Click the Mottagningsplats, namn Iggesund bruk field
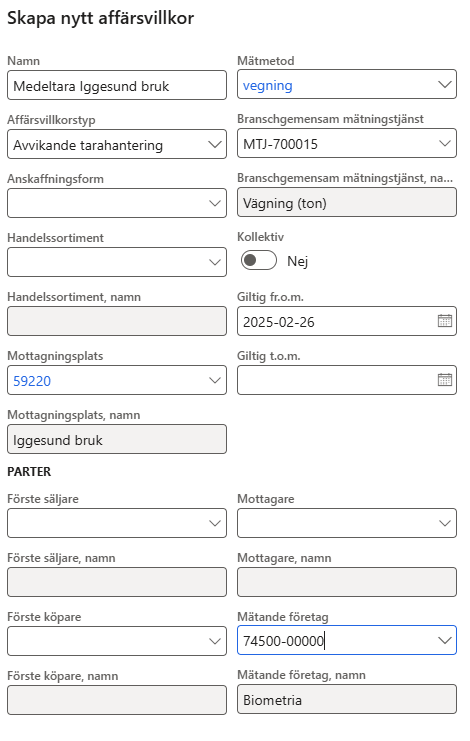The height and width of the screenshot is (741, 470). pos(117,439)
